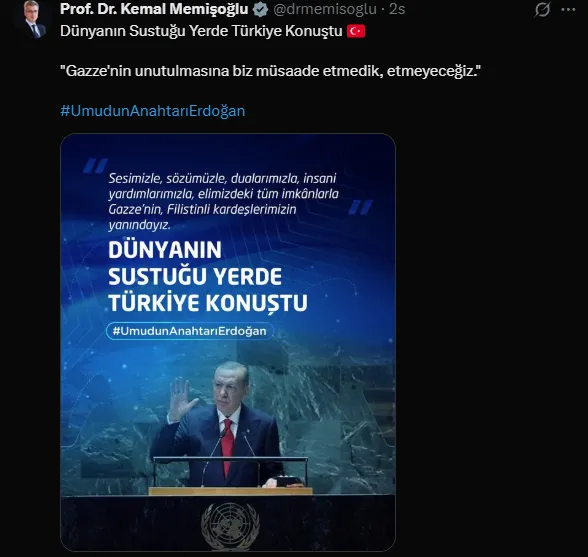
Task: Click the italic Sesimizle, sözümüzle quote in image
Action: pos(224,201)
